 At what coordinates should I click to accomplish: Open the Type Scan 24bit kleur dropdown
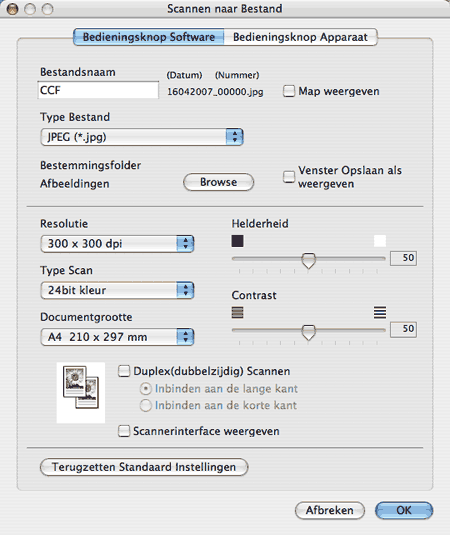pyautogui.click(x=117, y=290)
